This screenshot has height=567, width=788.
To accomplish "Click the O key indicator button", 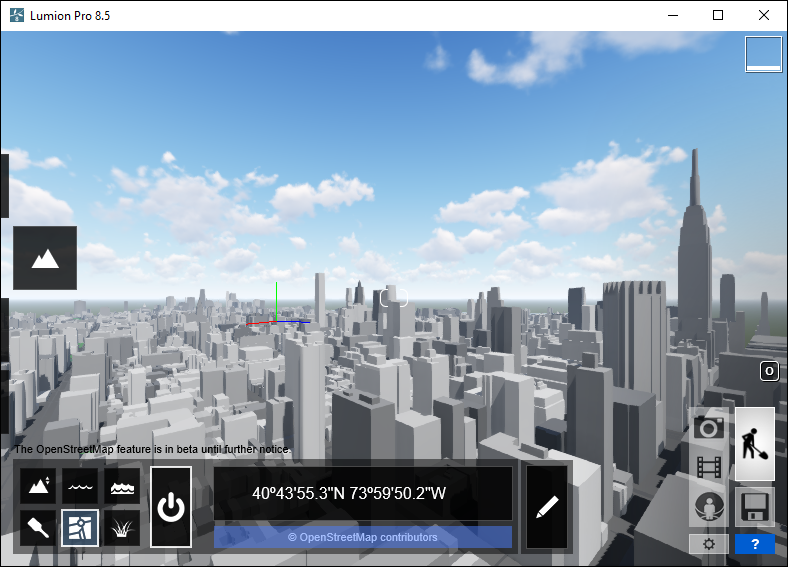I will click(769, 371).
